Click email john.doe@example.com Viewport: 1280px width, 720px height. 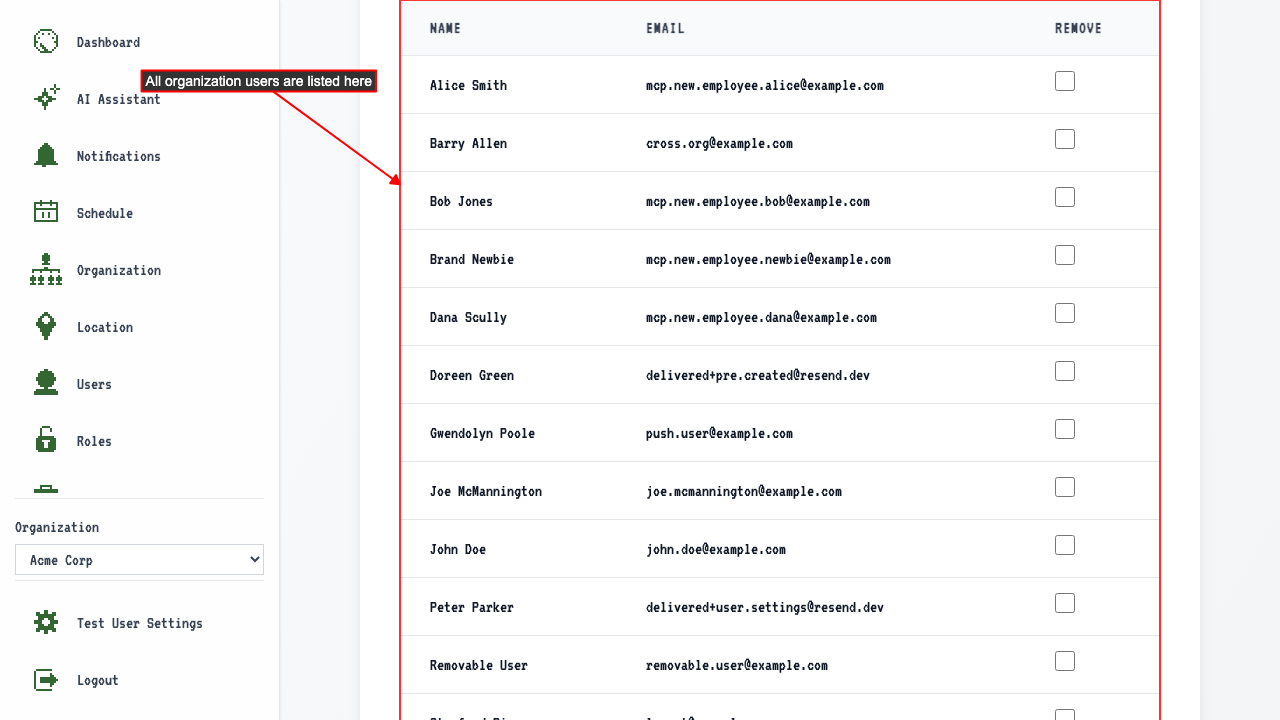[x=716, y=549]
